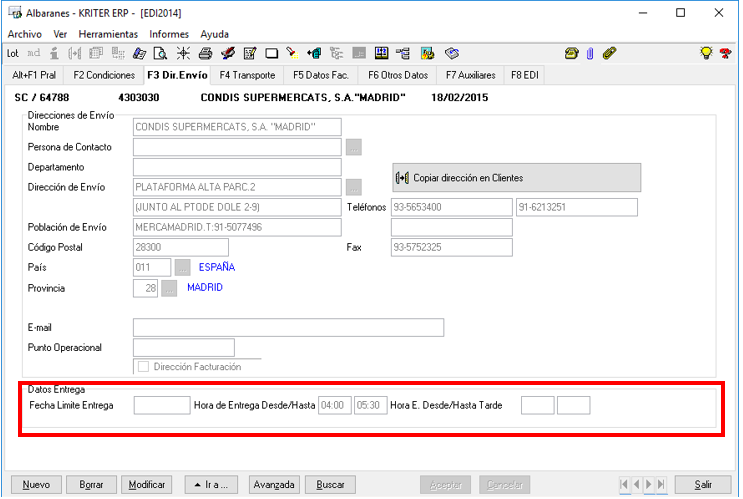Toggle the Dirección Facturación checkbox
Image resolution: width=743 pixels, height=499 pixels.
(x=143, y=367)
